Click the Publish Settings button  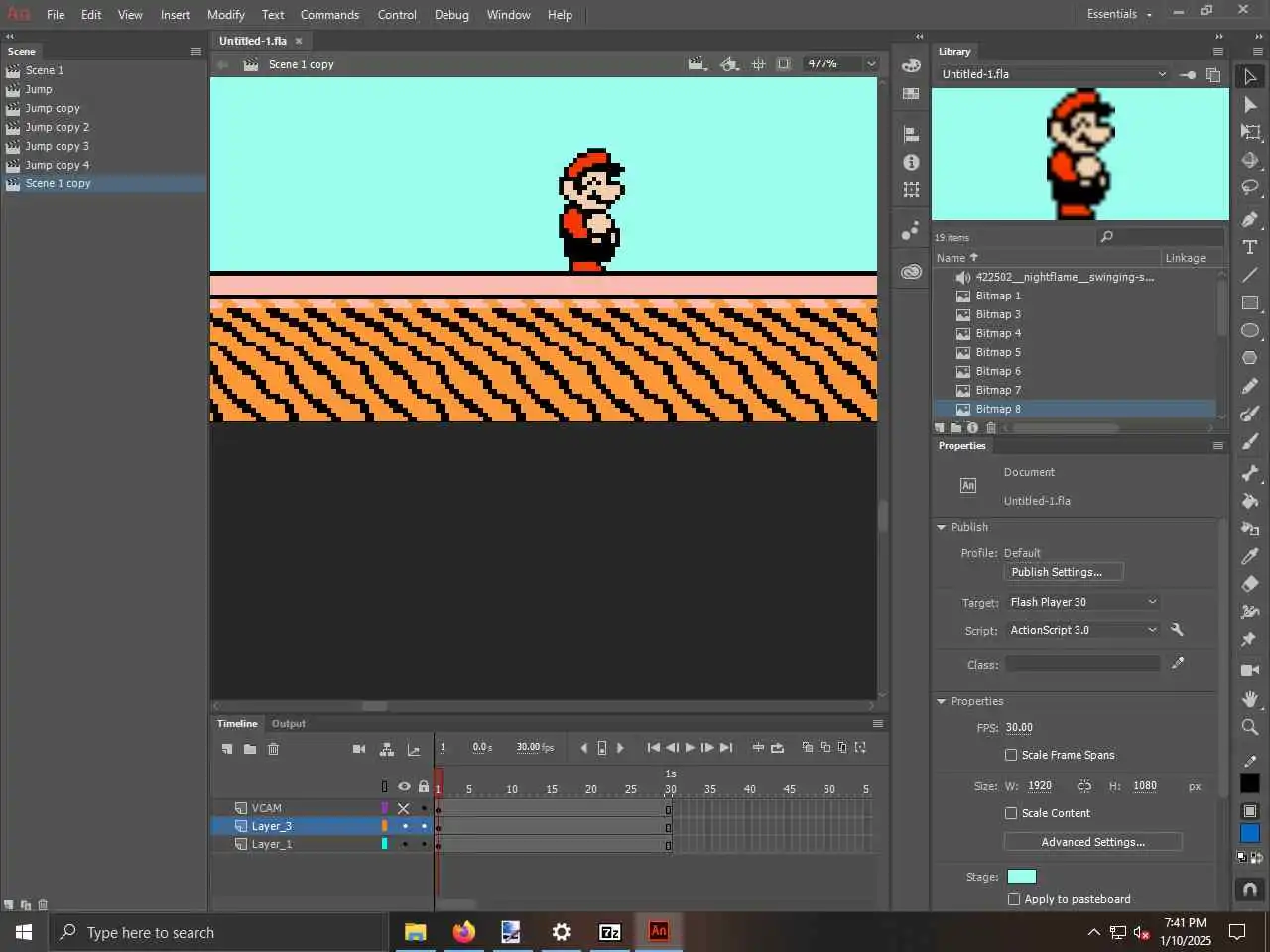tap(1064, 572)
